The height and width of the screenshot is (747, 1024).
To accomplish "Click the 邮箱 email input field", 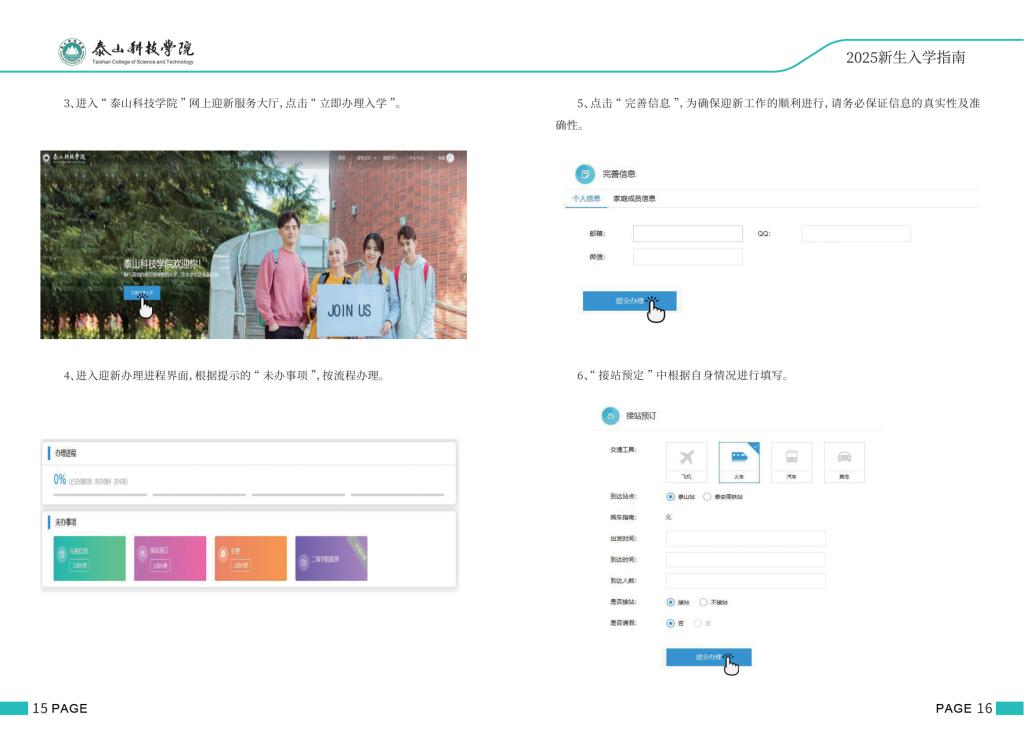I will click(687, 234).
